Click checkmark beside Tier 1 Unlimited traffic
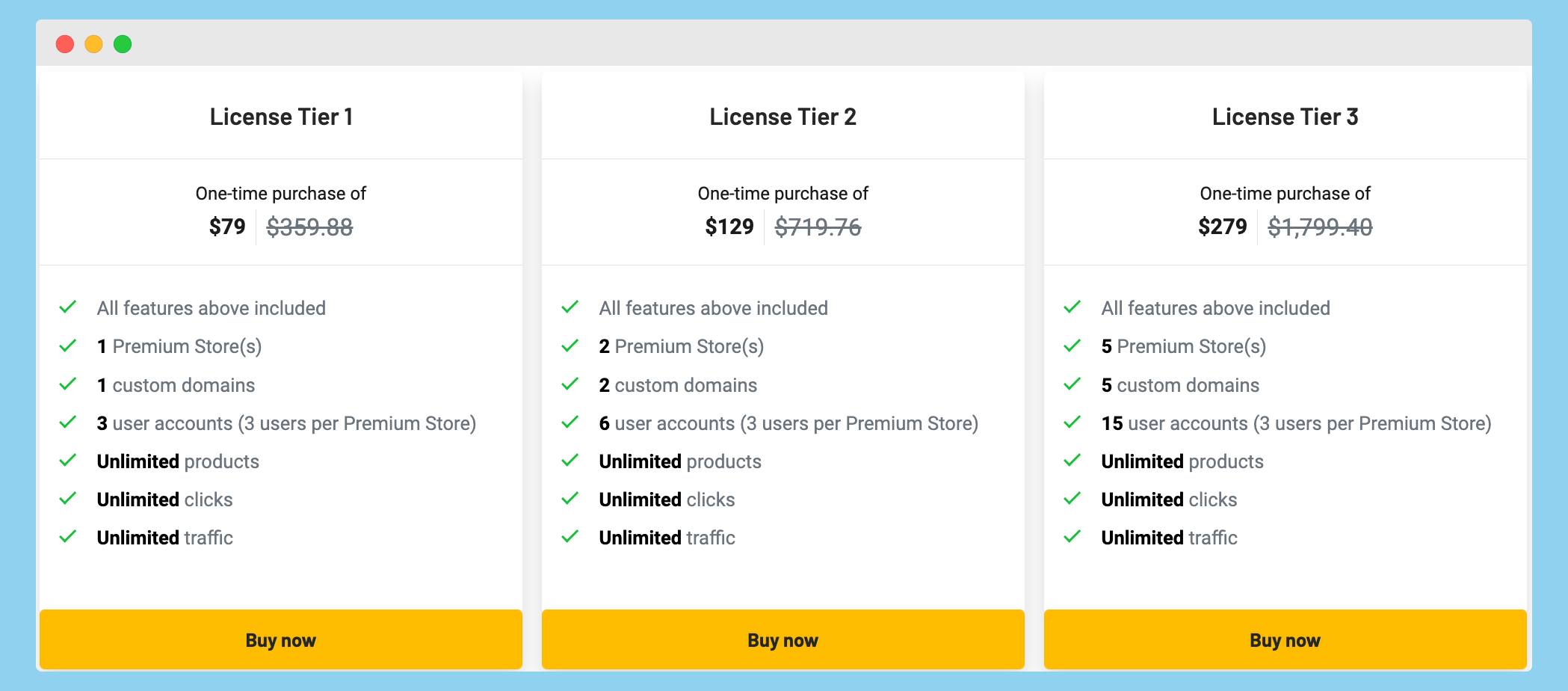The width and height of the screenshot is (1568, 691). 68,536
